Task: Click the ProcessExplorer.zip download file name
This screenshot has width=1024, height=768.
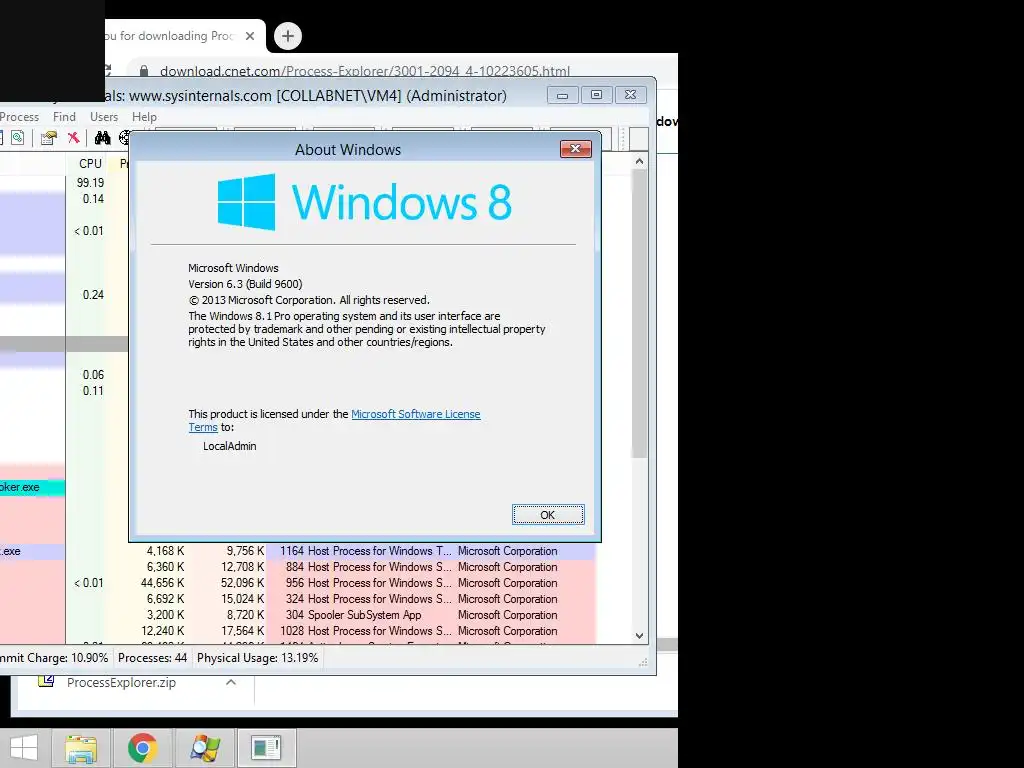Action: (x=121, y=682)
